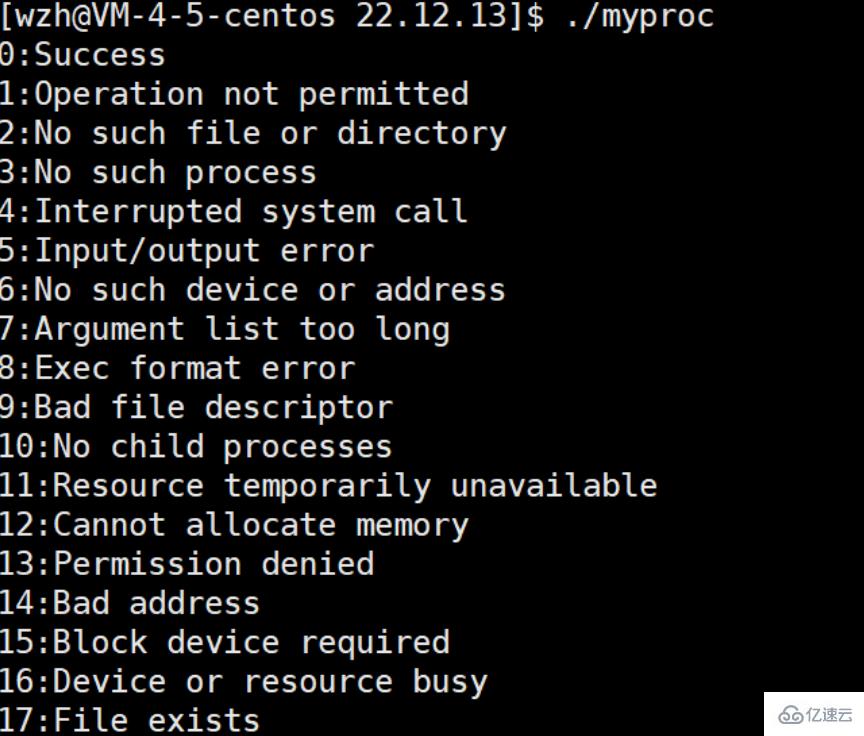Click the ./myproc command text
864x736 pixels.
(x=640, y=16)
